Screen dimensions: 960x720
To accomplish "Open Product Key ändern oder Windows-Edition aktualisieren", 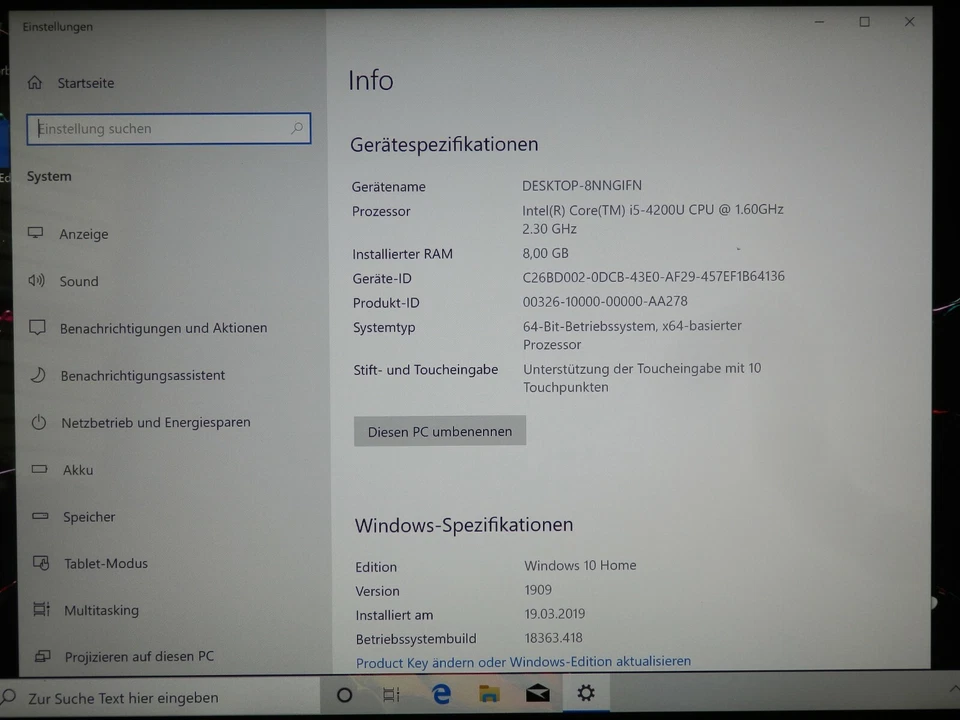I will point(522,661).
